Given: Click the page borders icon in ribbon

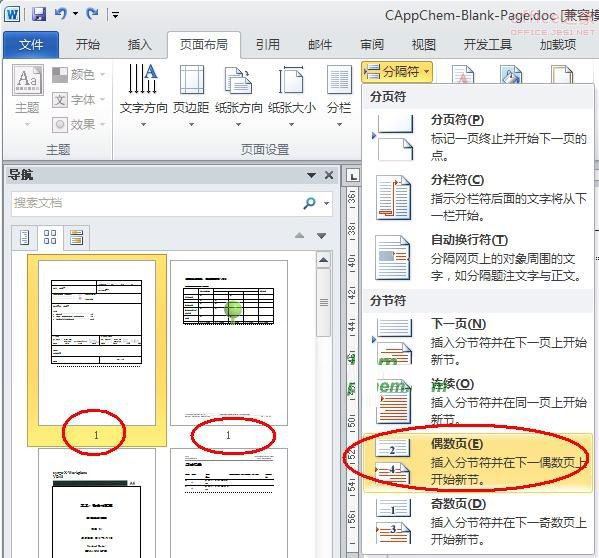Looking at the screenshot, I should [562, 74].
